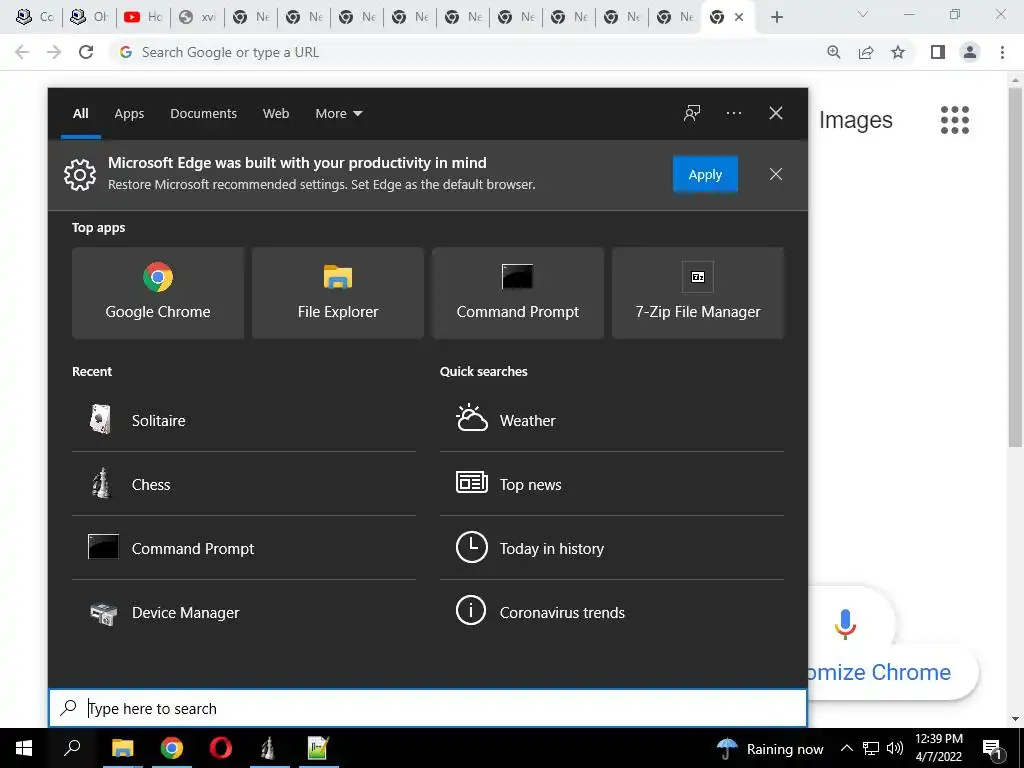1024x768 pixels.
Task: Switch to the xvi tab
Action: click(197, 17)
